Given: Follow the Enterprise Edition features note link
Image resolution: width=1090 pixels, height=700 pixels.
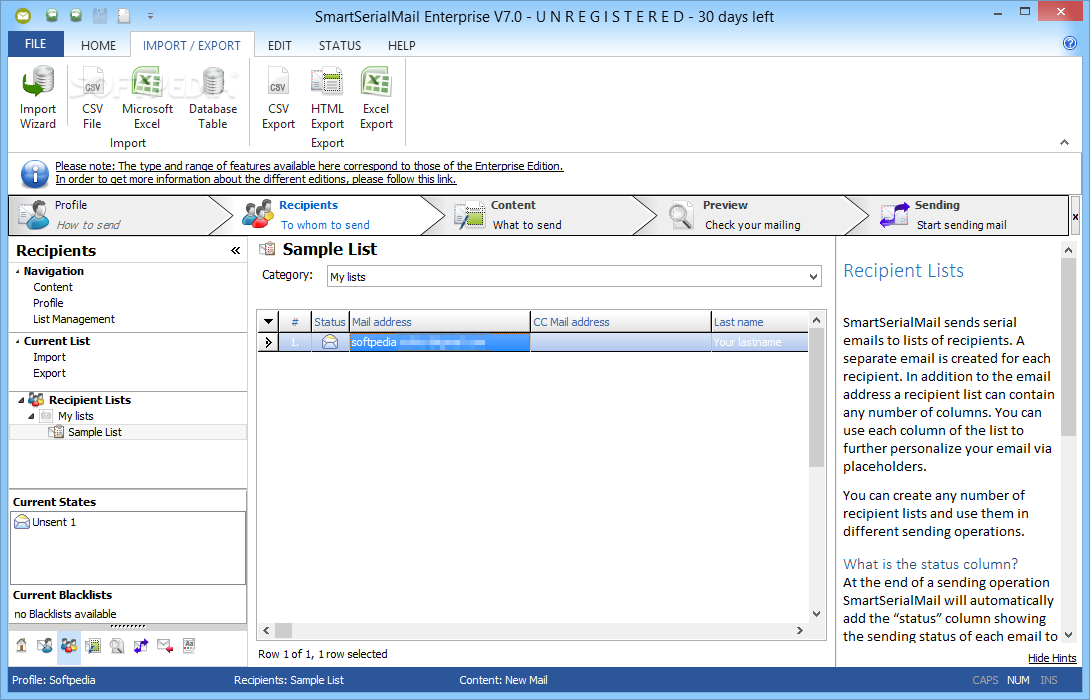Looking at the screenshot, I should [x=309, y=166].
